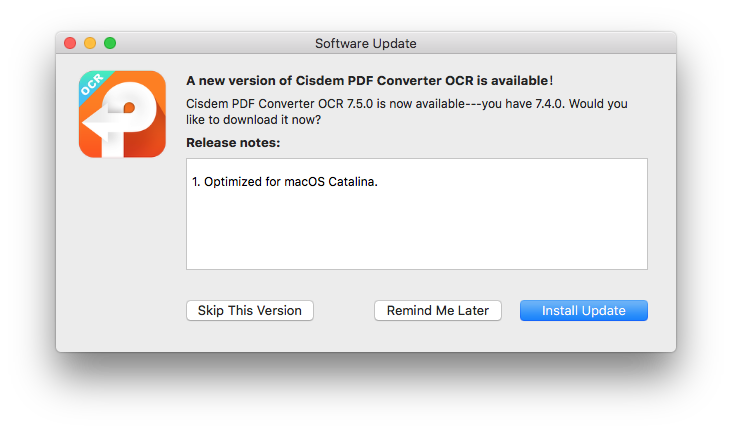Click the green zoom window button

(110, 43)
